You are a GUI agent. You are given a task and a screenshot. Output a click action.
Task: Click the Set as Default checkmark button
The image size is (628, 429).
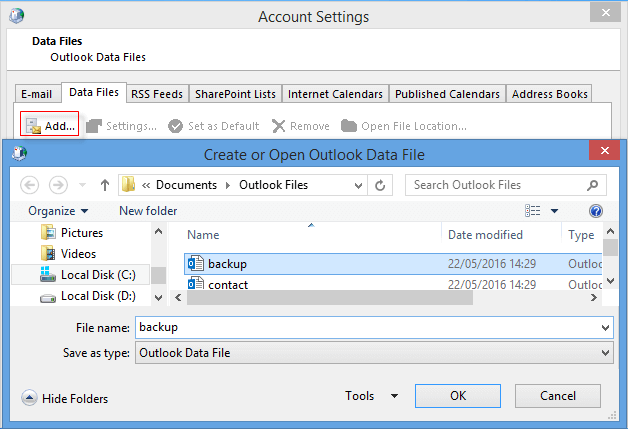point(213,126)
